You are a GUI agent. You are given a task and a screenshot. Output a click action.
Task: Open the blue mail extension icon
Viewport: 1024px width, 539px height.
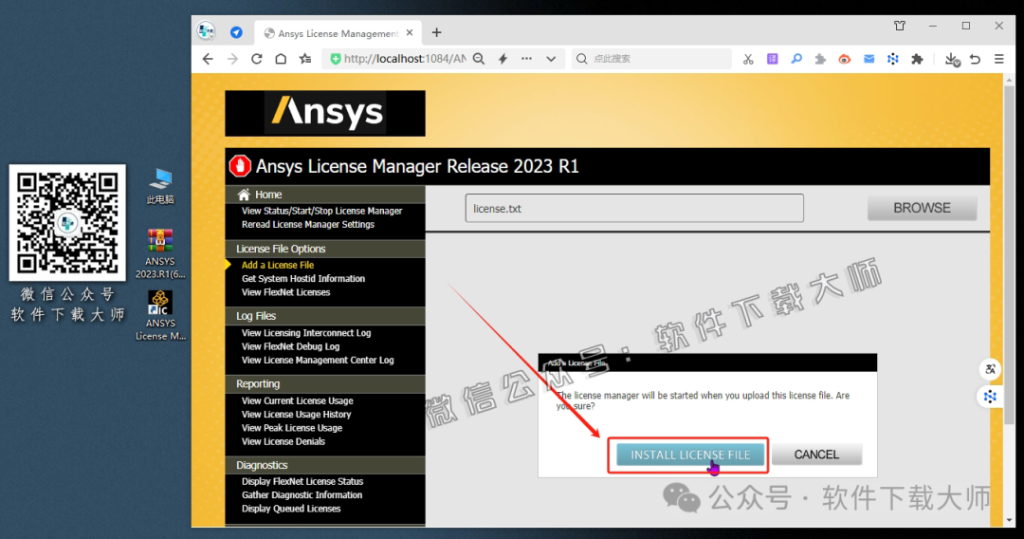pyautogui.click(x=869, y=59)
